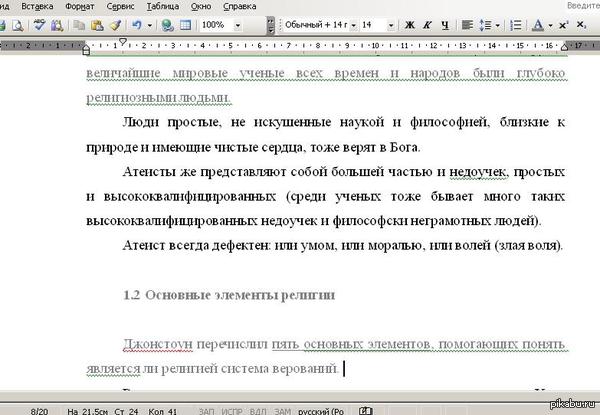Insert a table using the table icon
The image size is (600, 415).
pos(185,24)
